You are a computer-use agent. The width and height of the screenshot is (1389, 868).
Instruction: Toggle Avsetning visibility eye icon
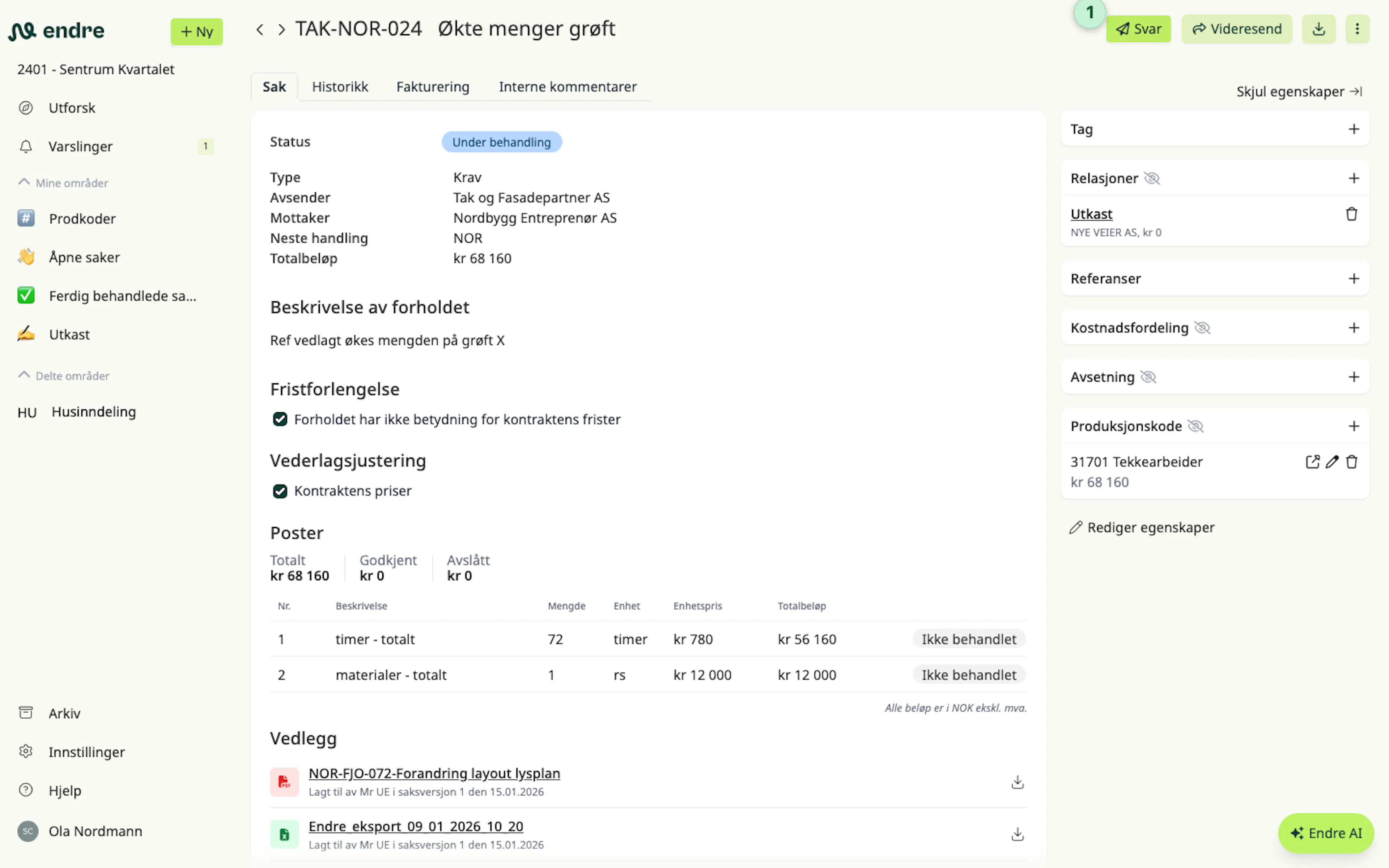point(1148,377)
